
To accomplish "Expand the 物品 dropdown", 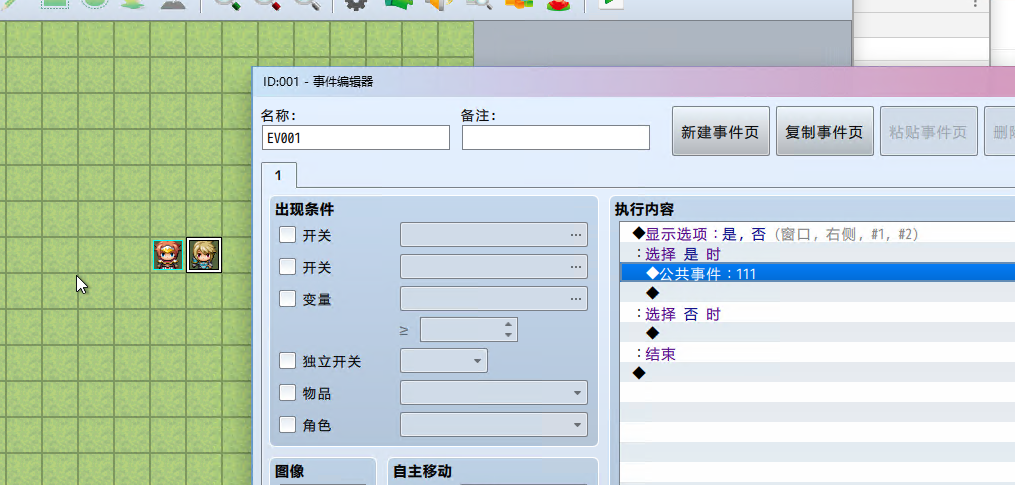I will 494,392.
